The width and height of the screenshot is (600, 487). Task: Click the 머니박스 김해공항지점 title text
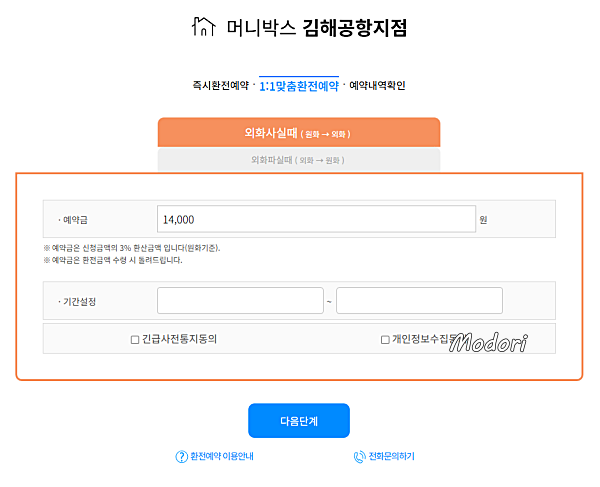pyautogui.click(x=317, y=28)
